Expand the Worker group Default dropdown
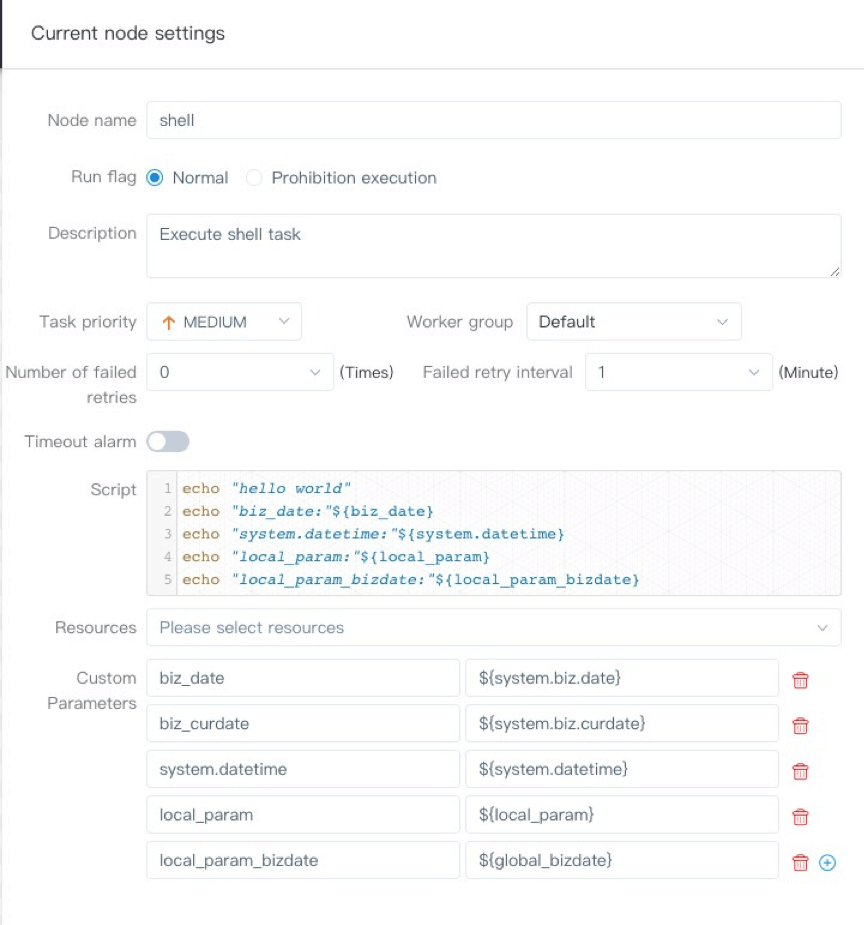Viewport: 865px width, 925px height. click(634, 322)
